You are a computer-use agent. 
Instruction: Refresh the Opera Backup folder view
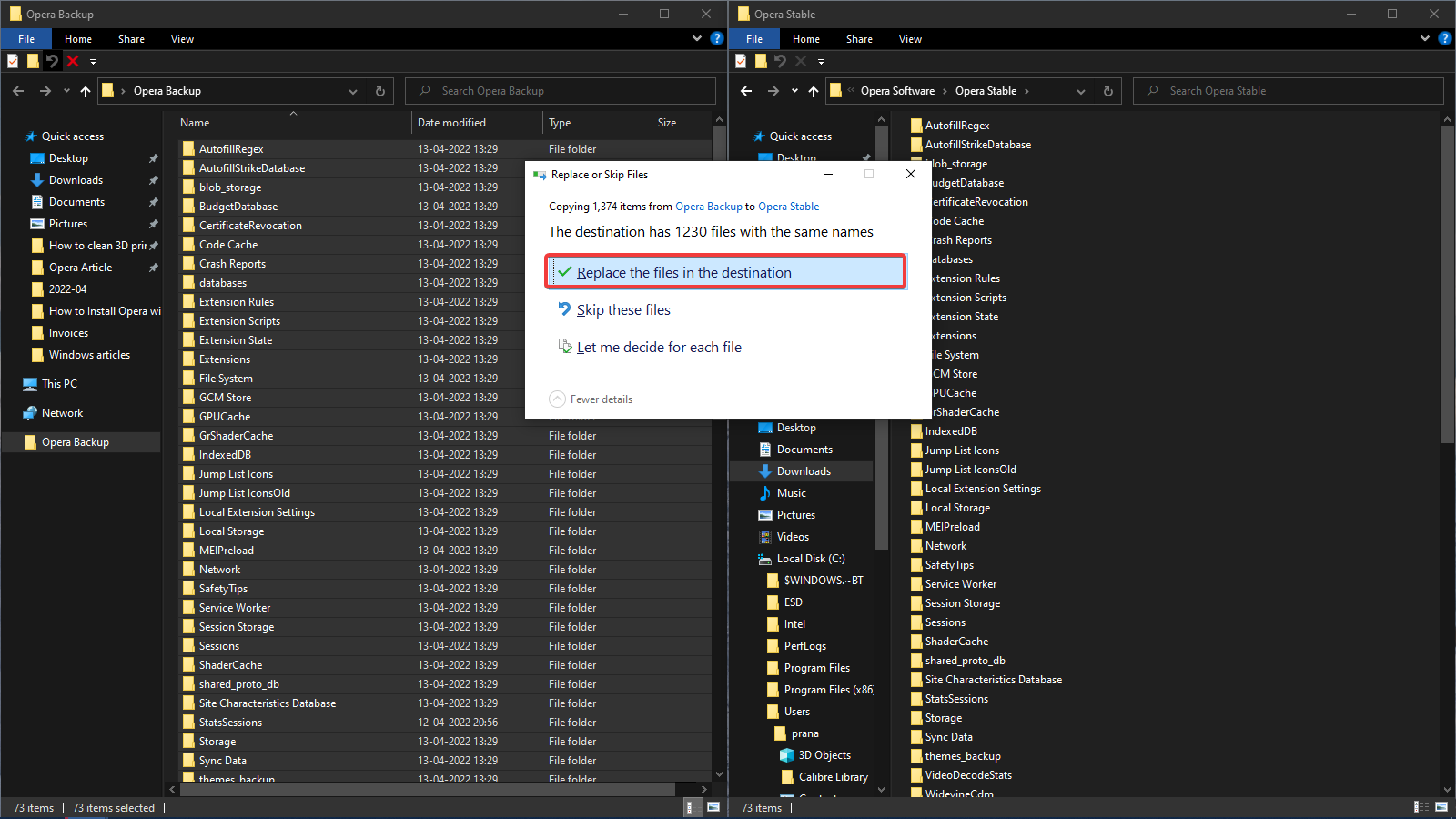380,91
